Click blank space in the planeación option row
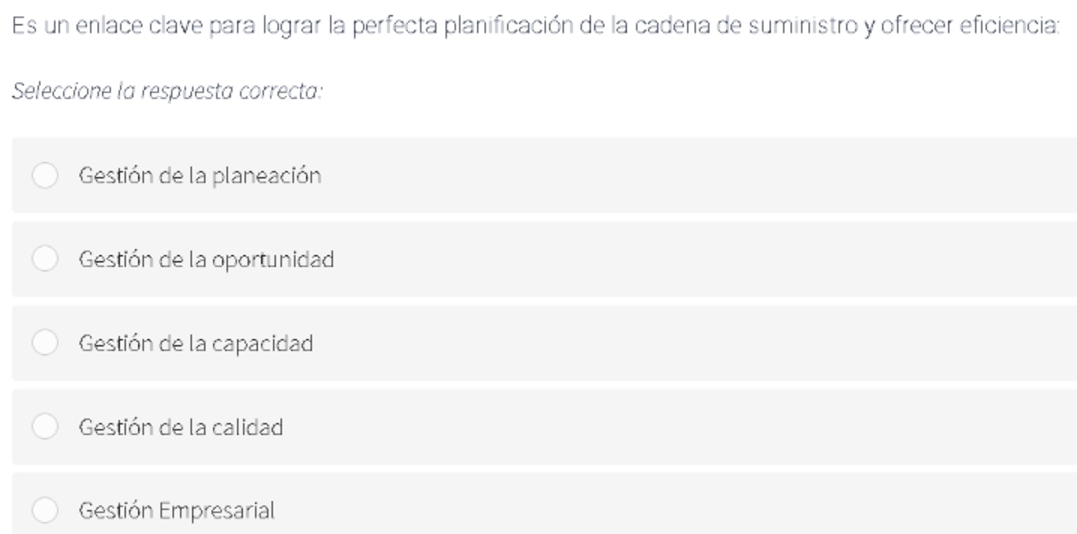The width and height of the screenshot is (1077, 534). coord(687,175)
